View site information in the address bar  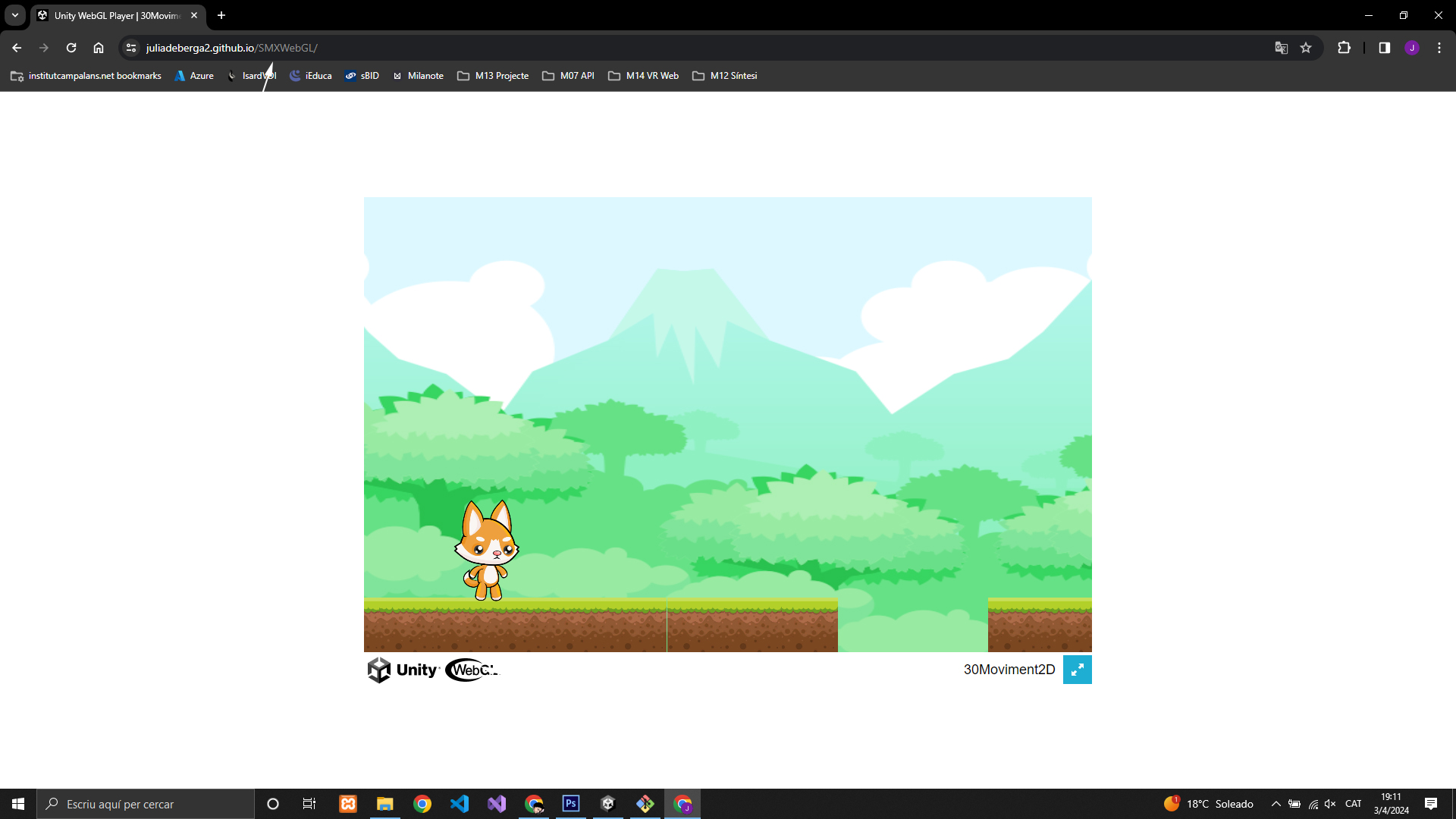131,48
